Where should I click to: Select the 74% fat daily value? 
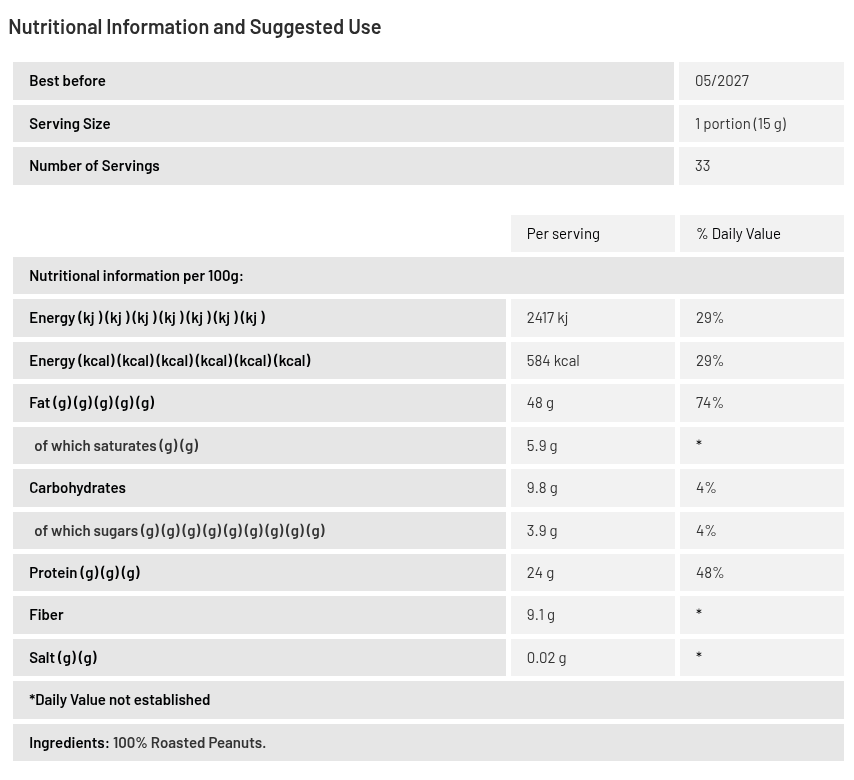tap(709, 403)
